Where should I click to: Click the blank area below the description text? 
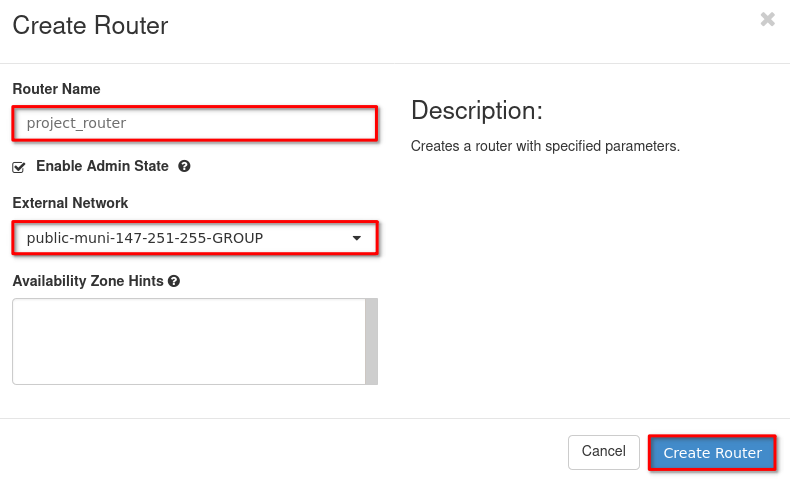click(x=590, y=280)
